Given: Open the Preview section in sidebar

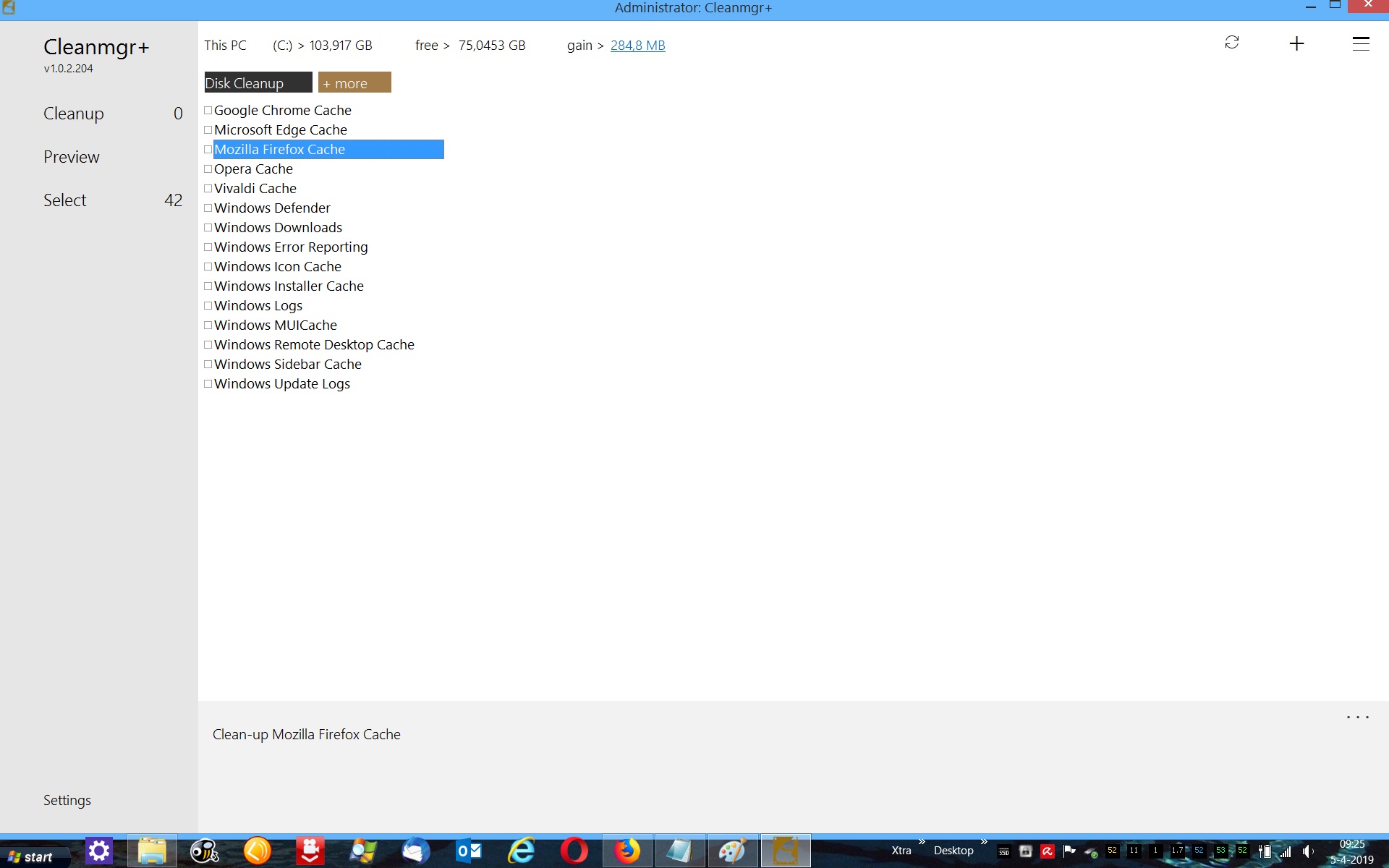Looking at the screenshot, I should [x=71, y=157].
